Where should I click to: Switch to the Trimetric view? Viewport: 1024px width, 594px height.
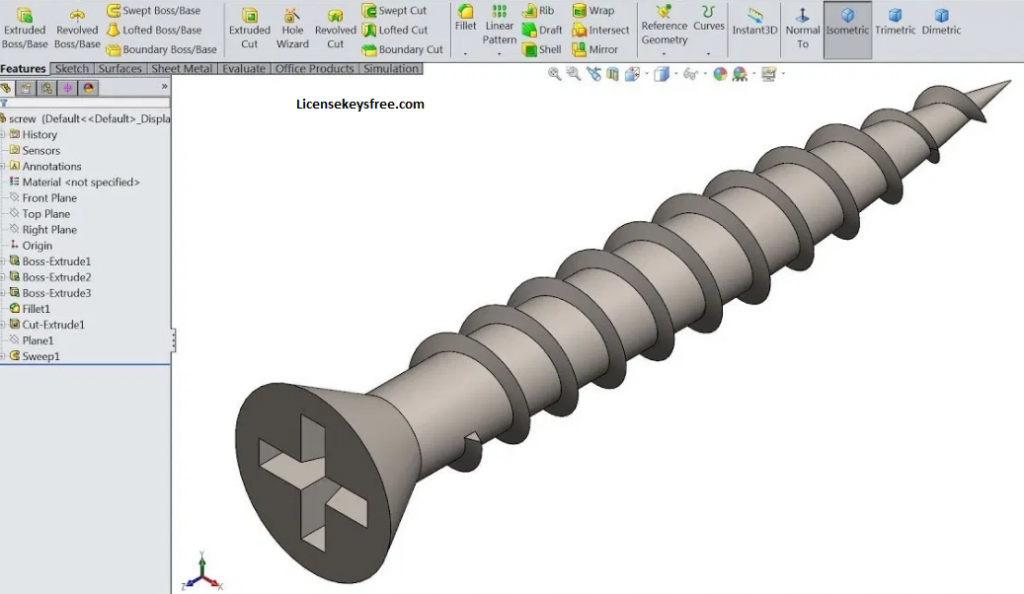coord(895,22)
